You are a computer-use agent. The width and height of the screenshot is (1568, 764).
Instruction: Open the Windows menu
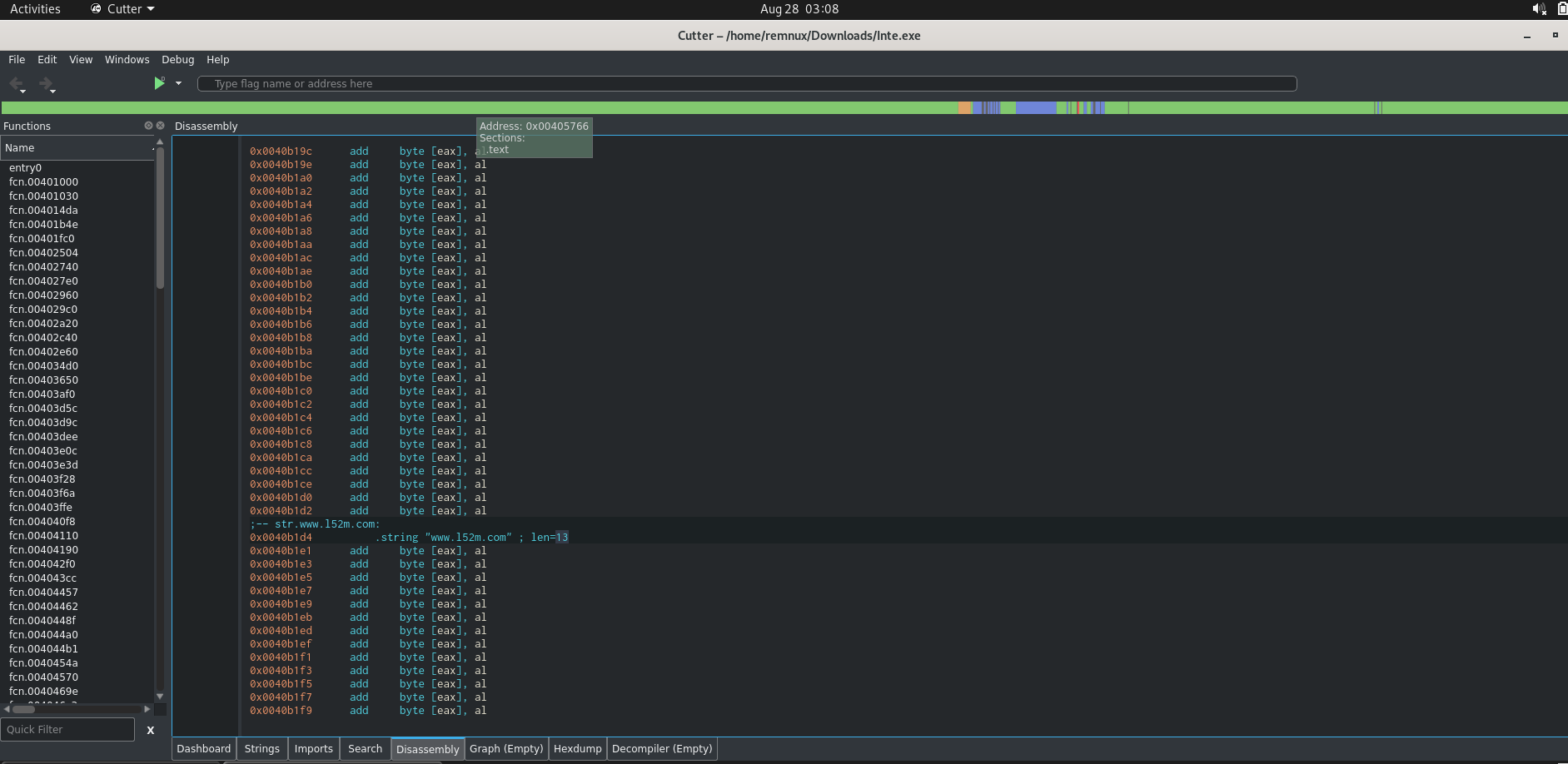click(x=127, y=60)
